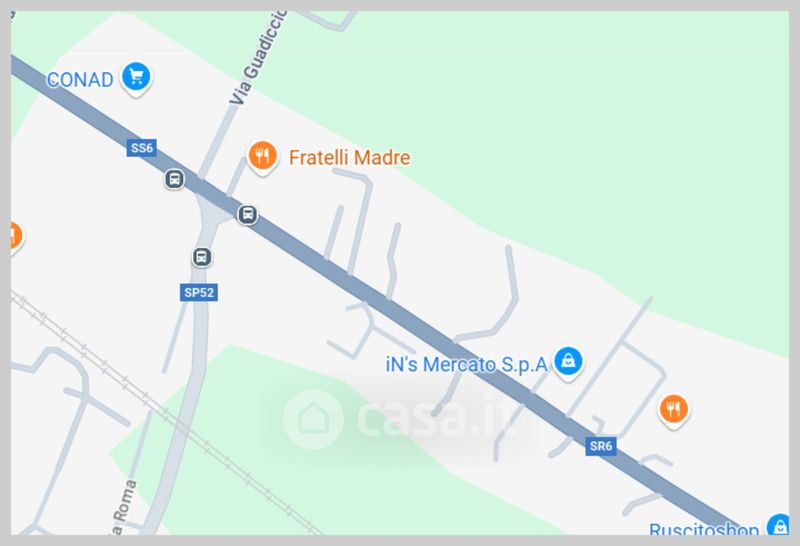800x546 pixels.
Task: Open the Ruscitoshop shopping marker
Action: (779, 525)
